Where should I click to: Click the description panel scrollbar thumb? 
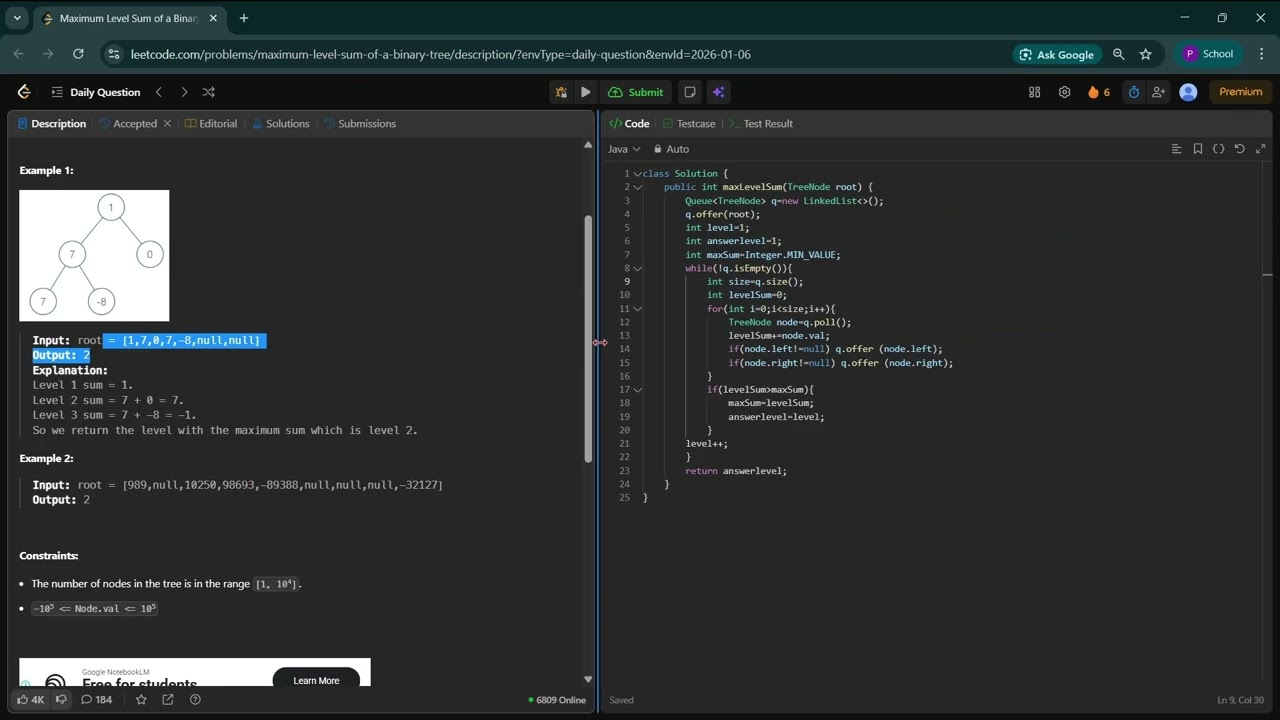click(588, 338)
